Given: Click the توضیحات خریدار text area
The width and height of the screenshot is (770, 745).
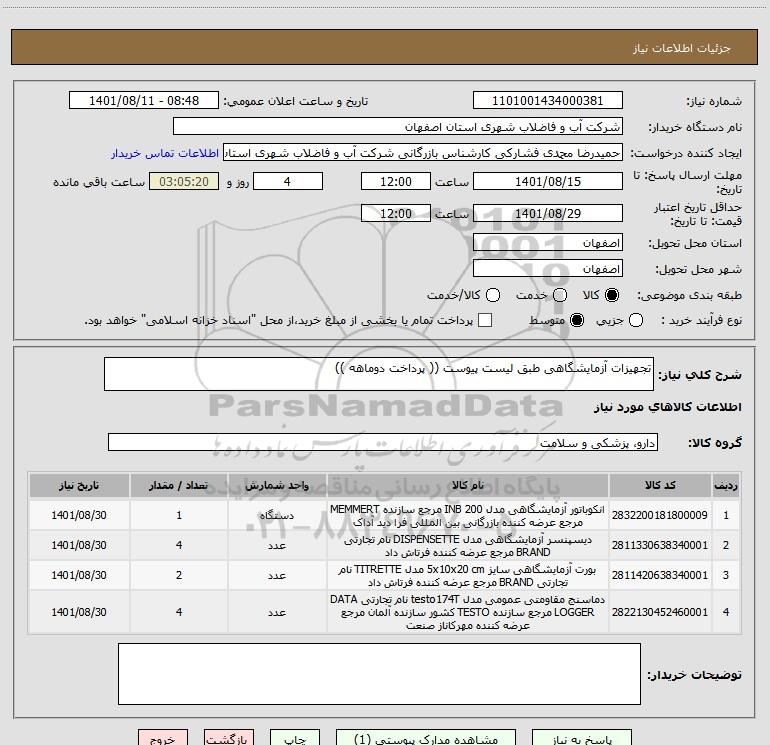Looking at the screenshot, I should [x=379, y=674].
